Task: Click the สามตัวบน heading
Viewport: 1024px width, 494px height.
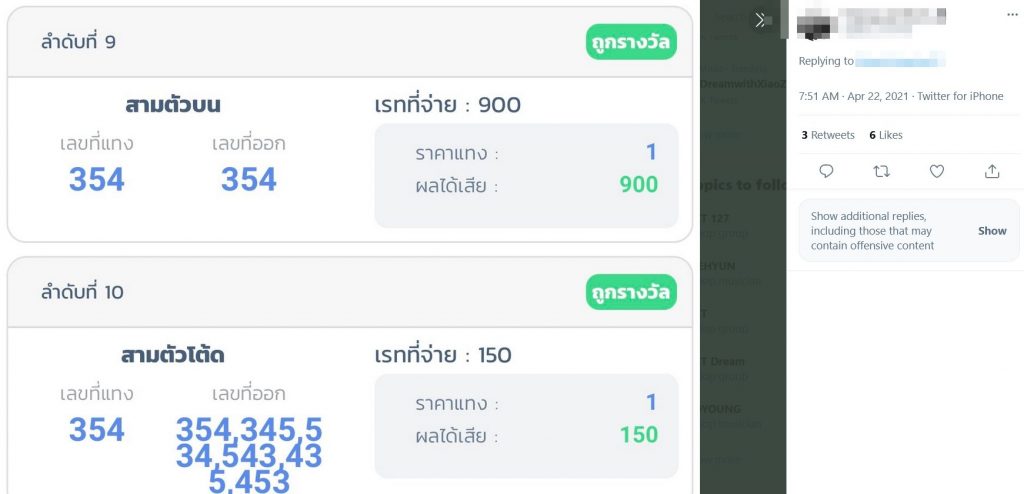Action: [172, 105]
